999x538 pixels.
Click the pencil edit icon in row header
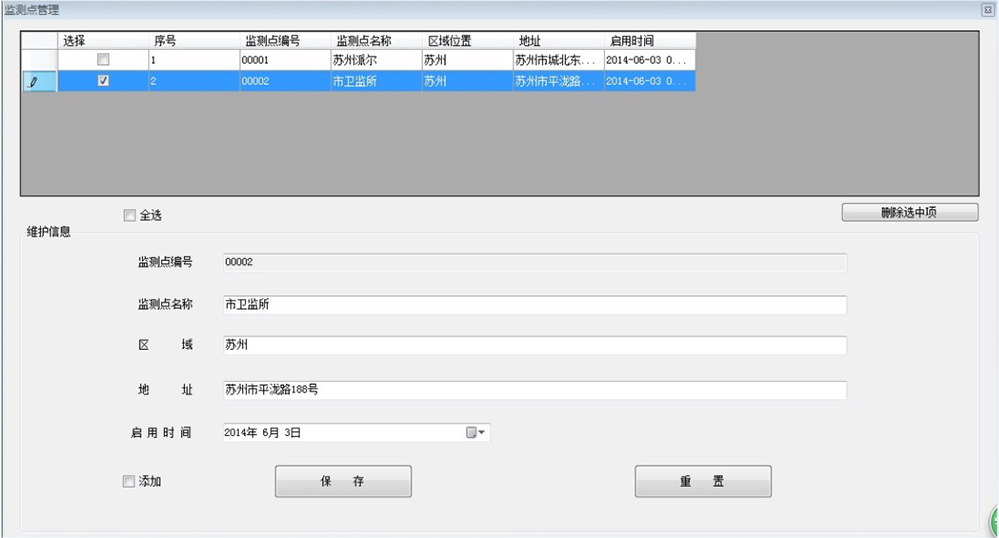33,82
